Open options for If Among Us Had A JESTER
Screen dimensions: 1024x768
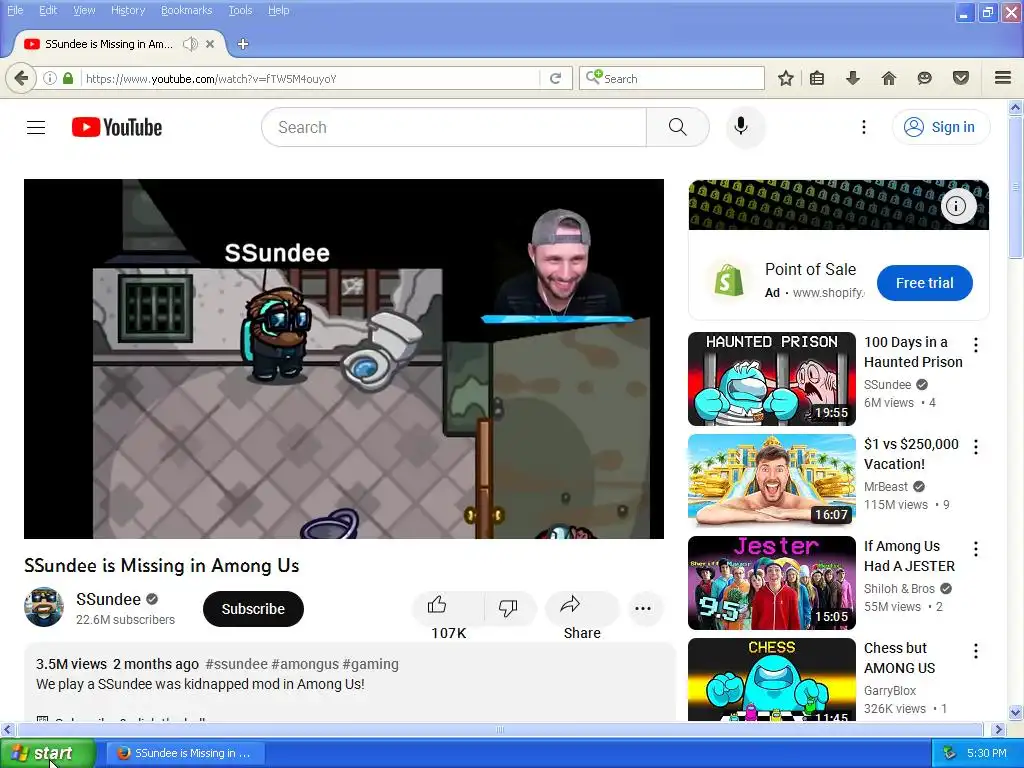[976, 549]
